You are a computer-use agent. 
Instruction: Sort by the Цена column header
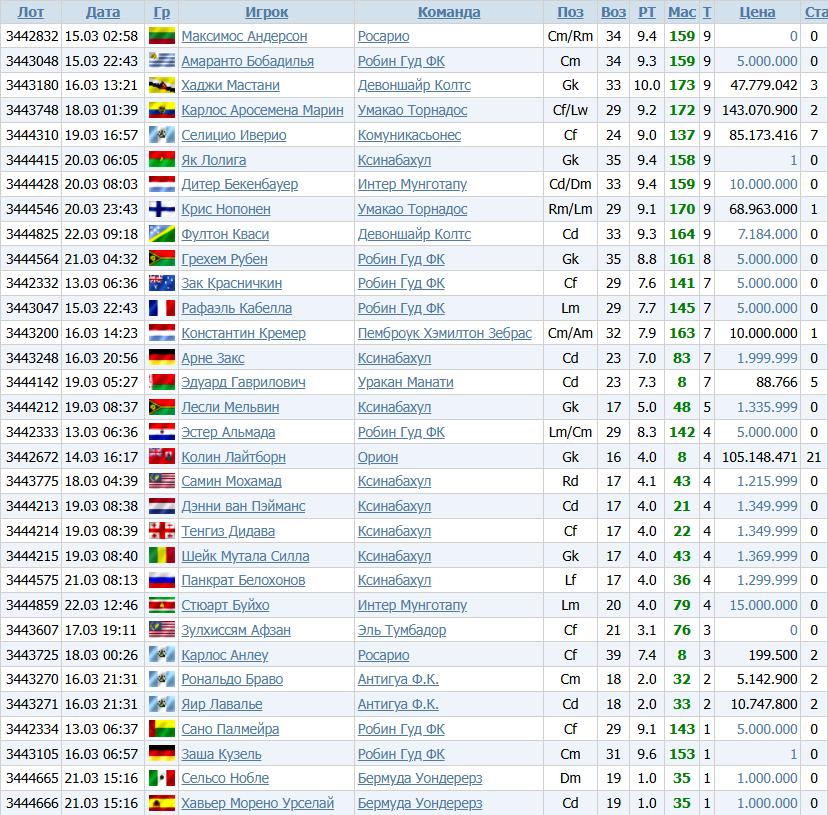point(757,12)
